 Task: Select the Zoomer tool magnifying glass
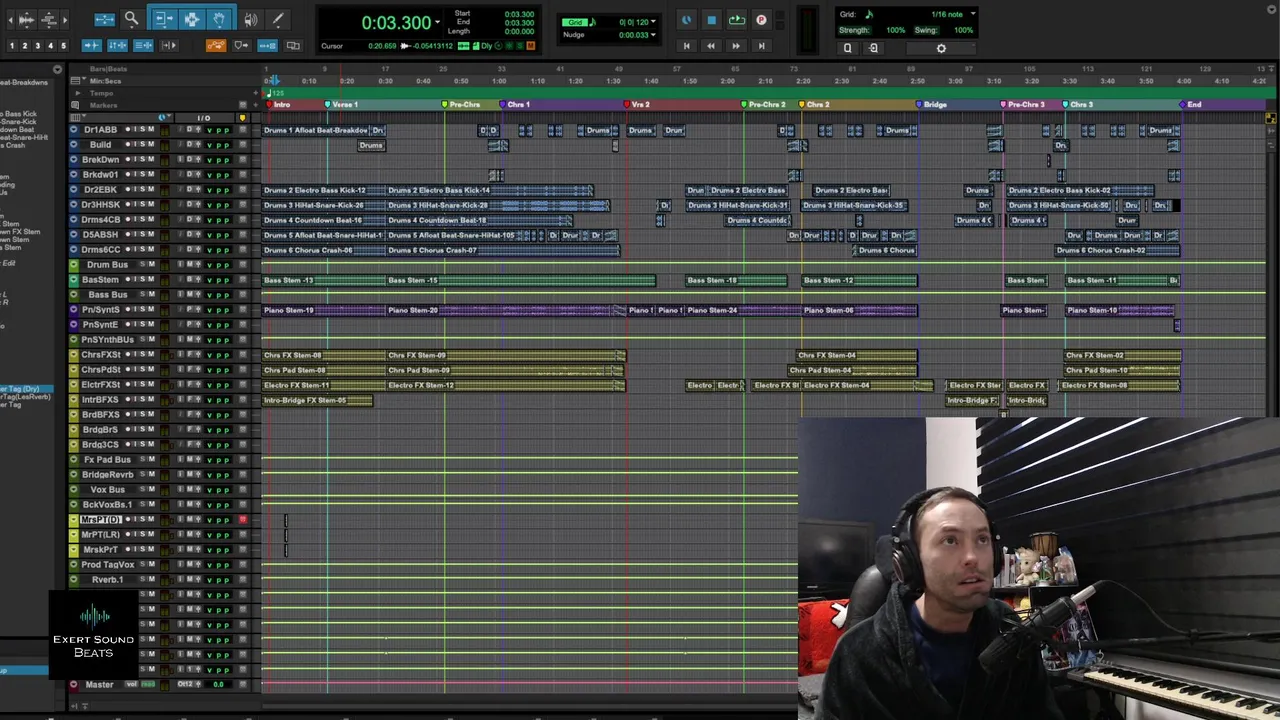(131, 19)
